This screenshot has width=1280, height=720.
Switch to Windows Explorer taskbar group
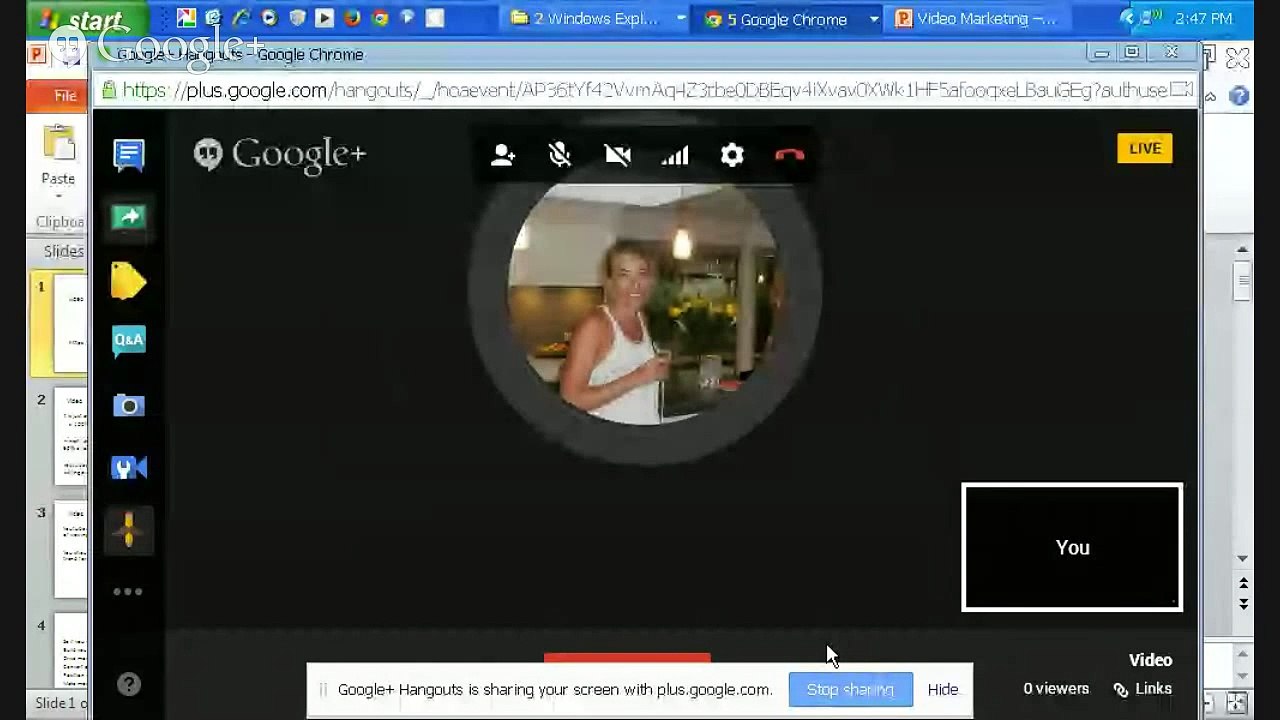coord(596,19)
